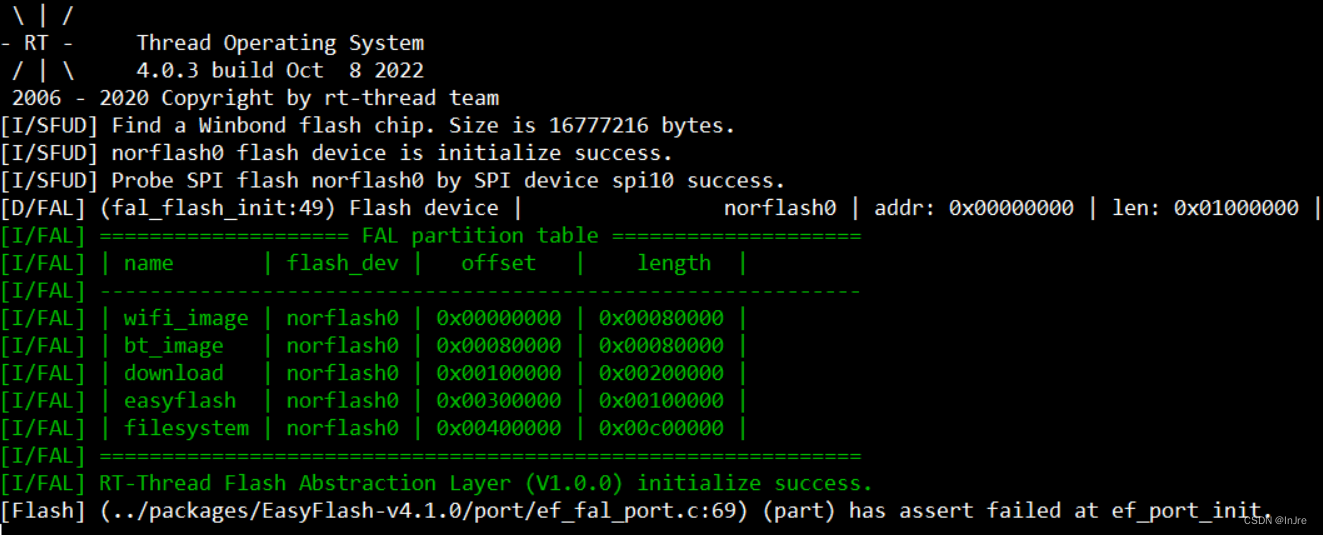This screenshot has height=535, width=1323.
Task: Click the 'RT-Thread Flash Abstraction Layer (V1.0.0)' text
Action: point(361,483)
